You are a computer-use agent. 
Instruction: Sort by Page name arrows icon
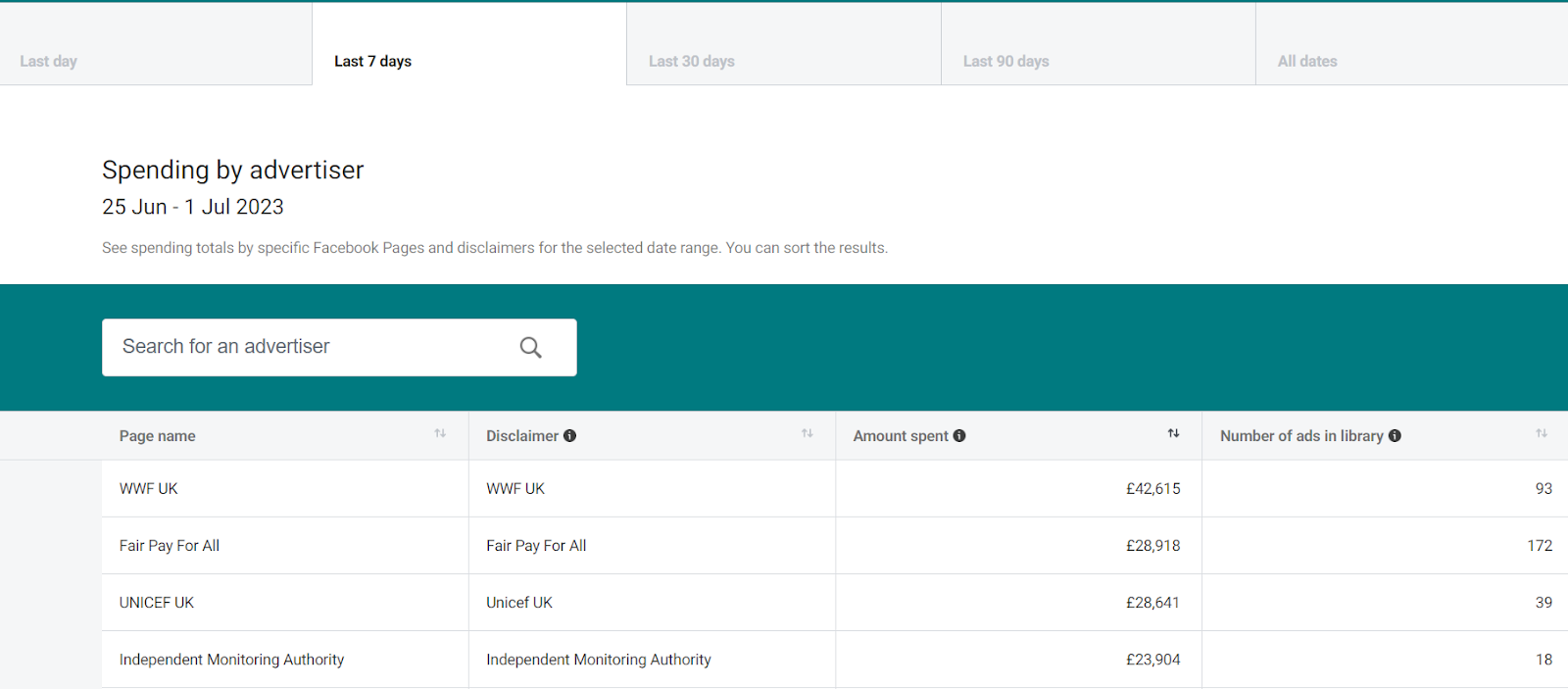[440, 433]
